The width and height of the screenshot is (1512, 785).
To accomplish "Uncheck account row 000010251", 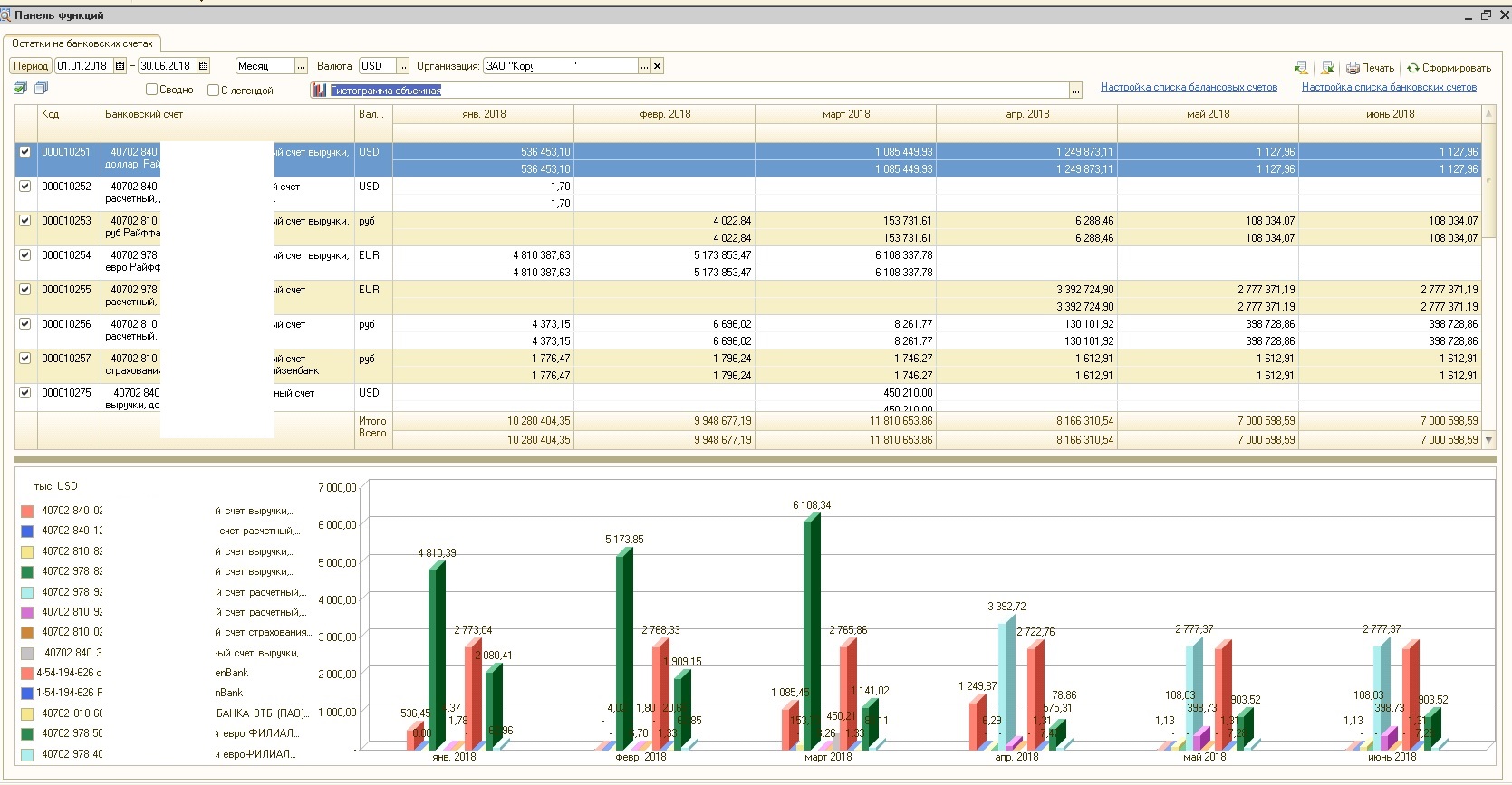I will (x=25, y=152).
